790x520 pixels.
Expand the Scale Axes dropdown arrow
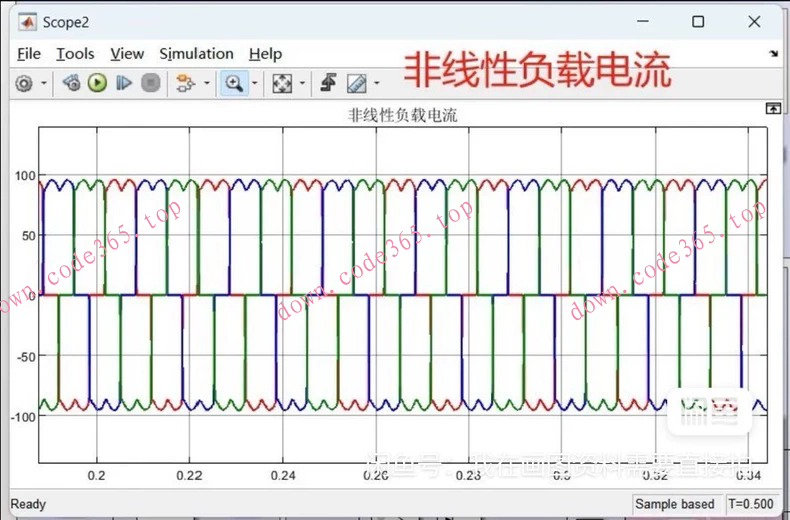pyautogui.click(x=302, y=84)
